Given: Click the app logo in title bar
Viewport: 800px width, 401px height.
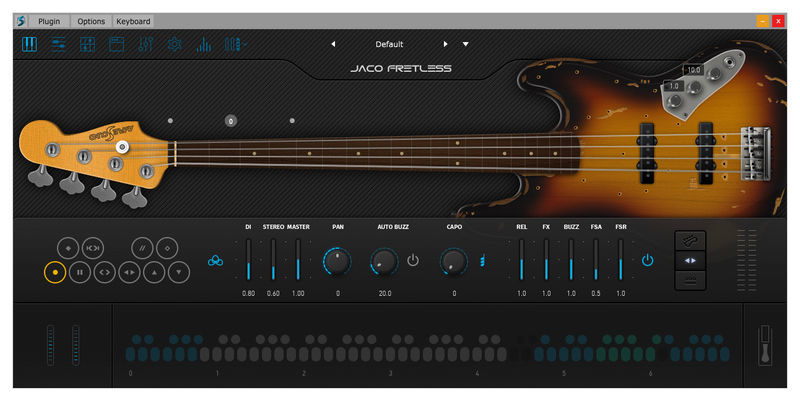Looking at the screenshot, I should click(x=21, y=21).
